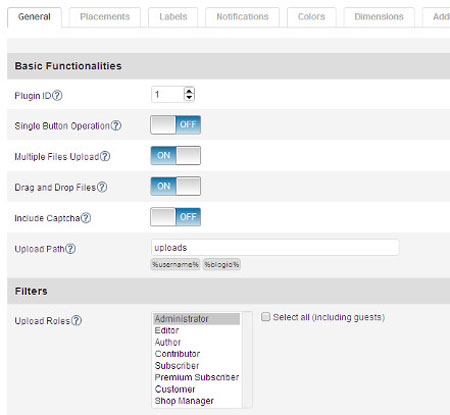The width and height of the screenshot is (450, 415).
Task: Click the help icon beside Plugin ID
Action: tap(57, 96)
